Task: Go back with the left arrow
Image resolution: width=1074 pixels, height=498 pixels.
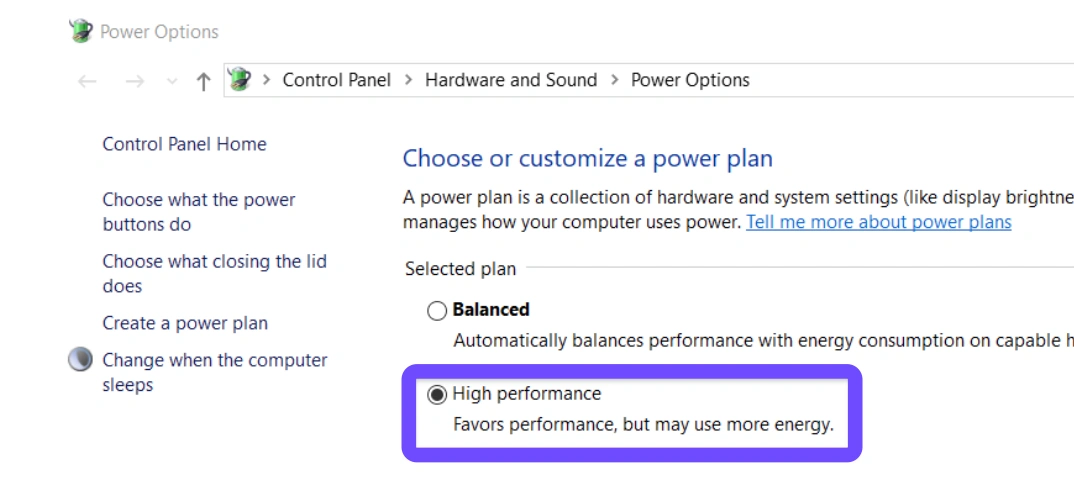Action: point(87,81)
